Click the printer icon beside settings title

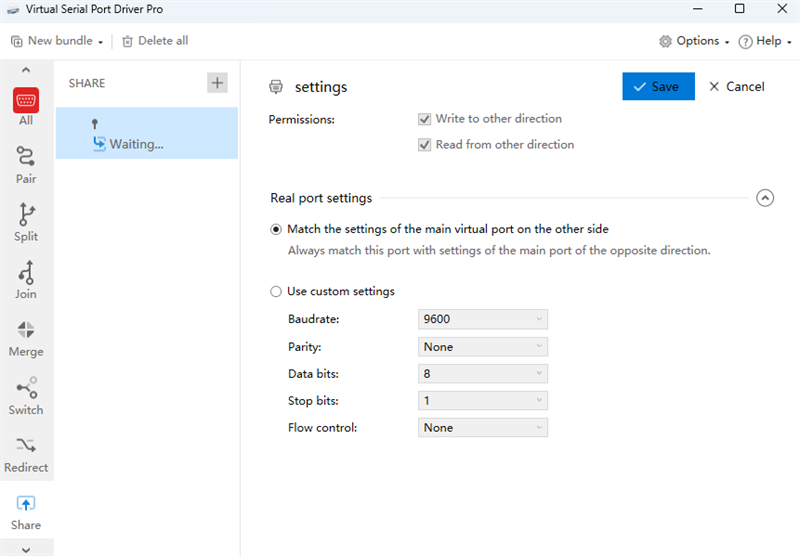point(276,87)
